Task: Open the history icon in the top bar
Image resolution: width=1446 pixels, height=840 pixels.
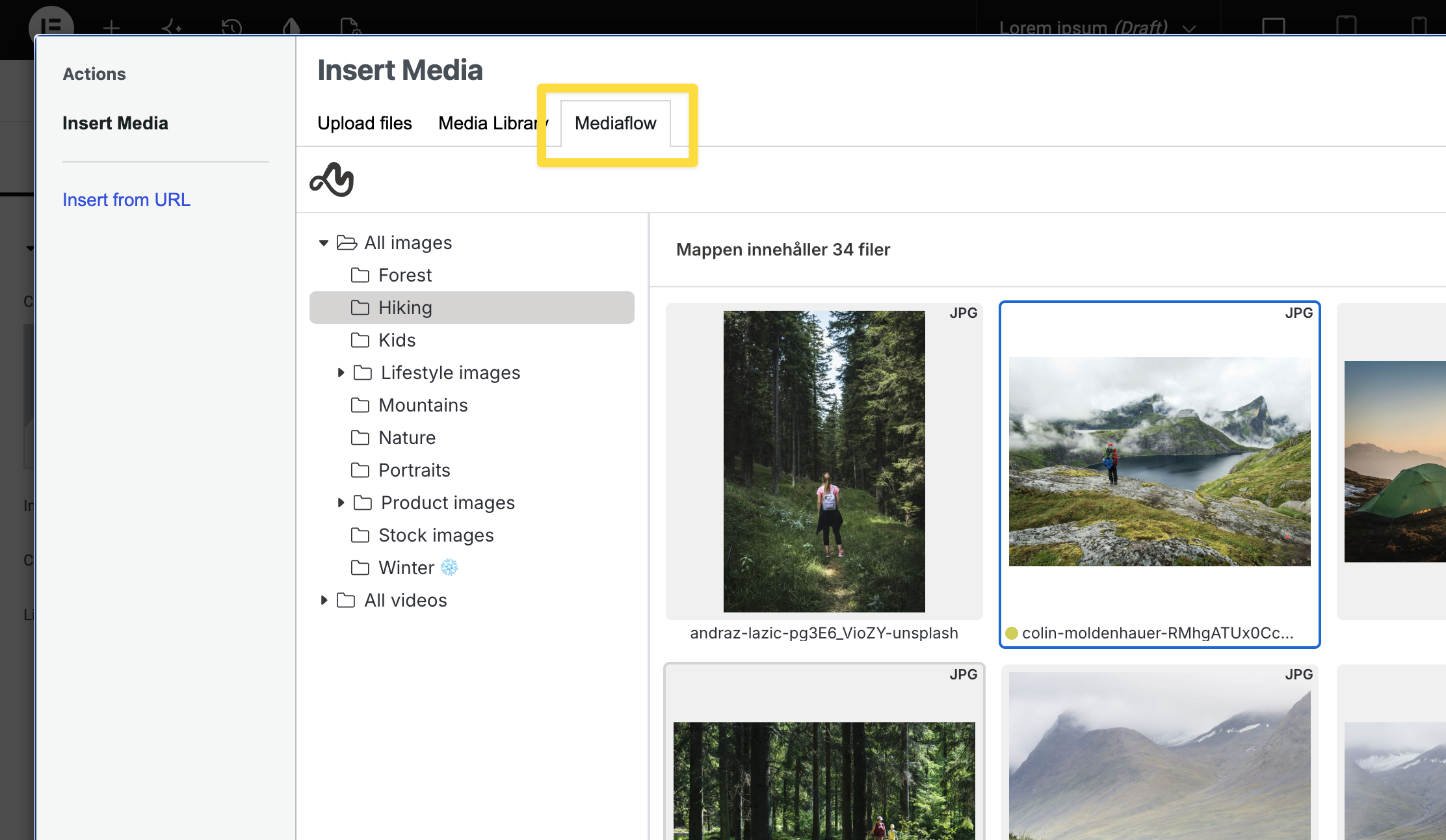Action: pyautogui.click(x=231, y=27)
